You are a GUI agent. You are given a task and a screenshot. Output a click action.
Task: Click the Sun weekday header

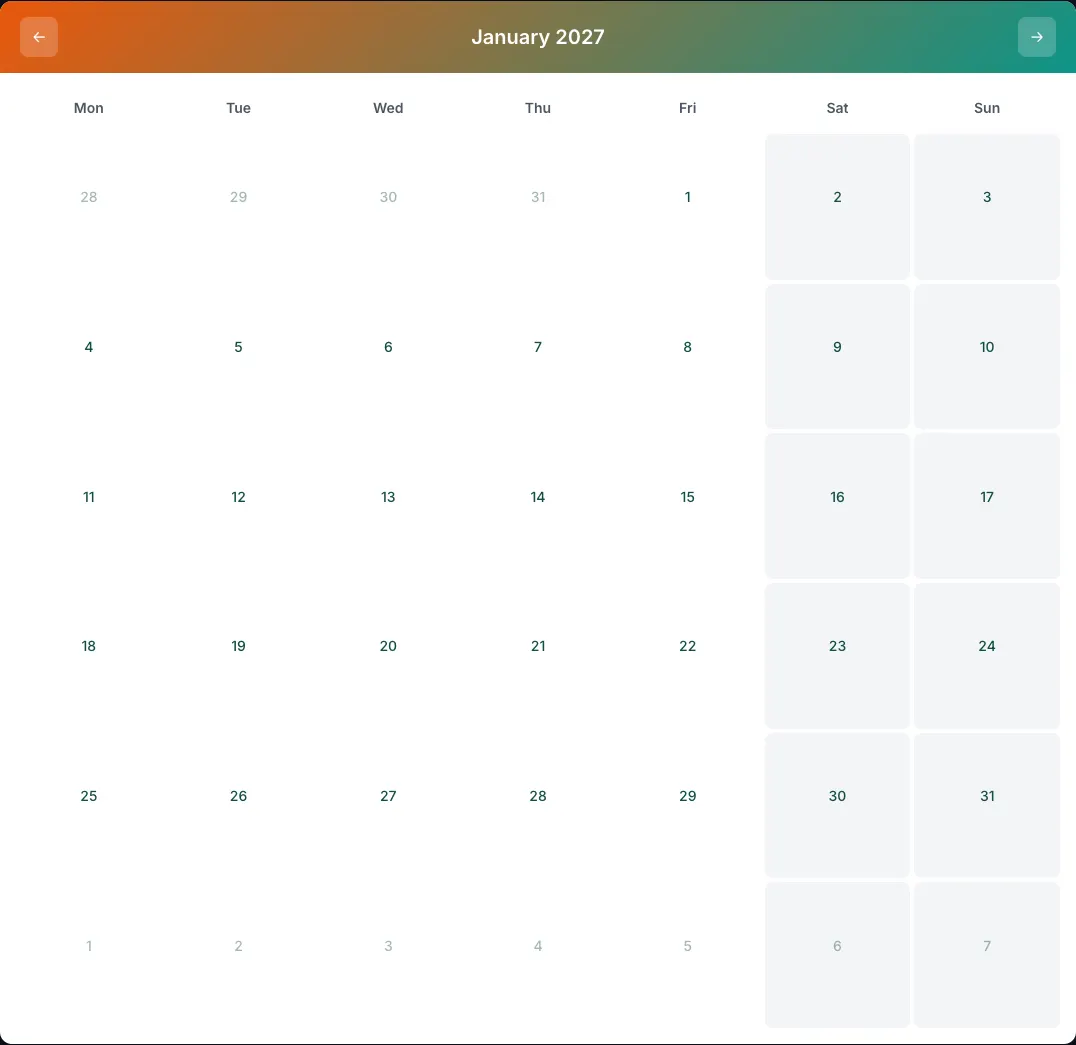coord(987,108)
